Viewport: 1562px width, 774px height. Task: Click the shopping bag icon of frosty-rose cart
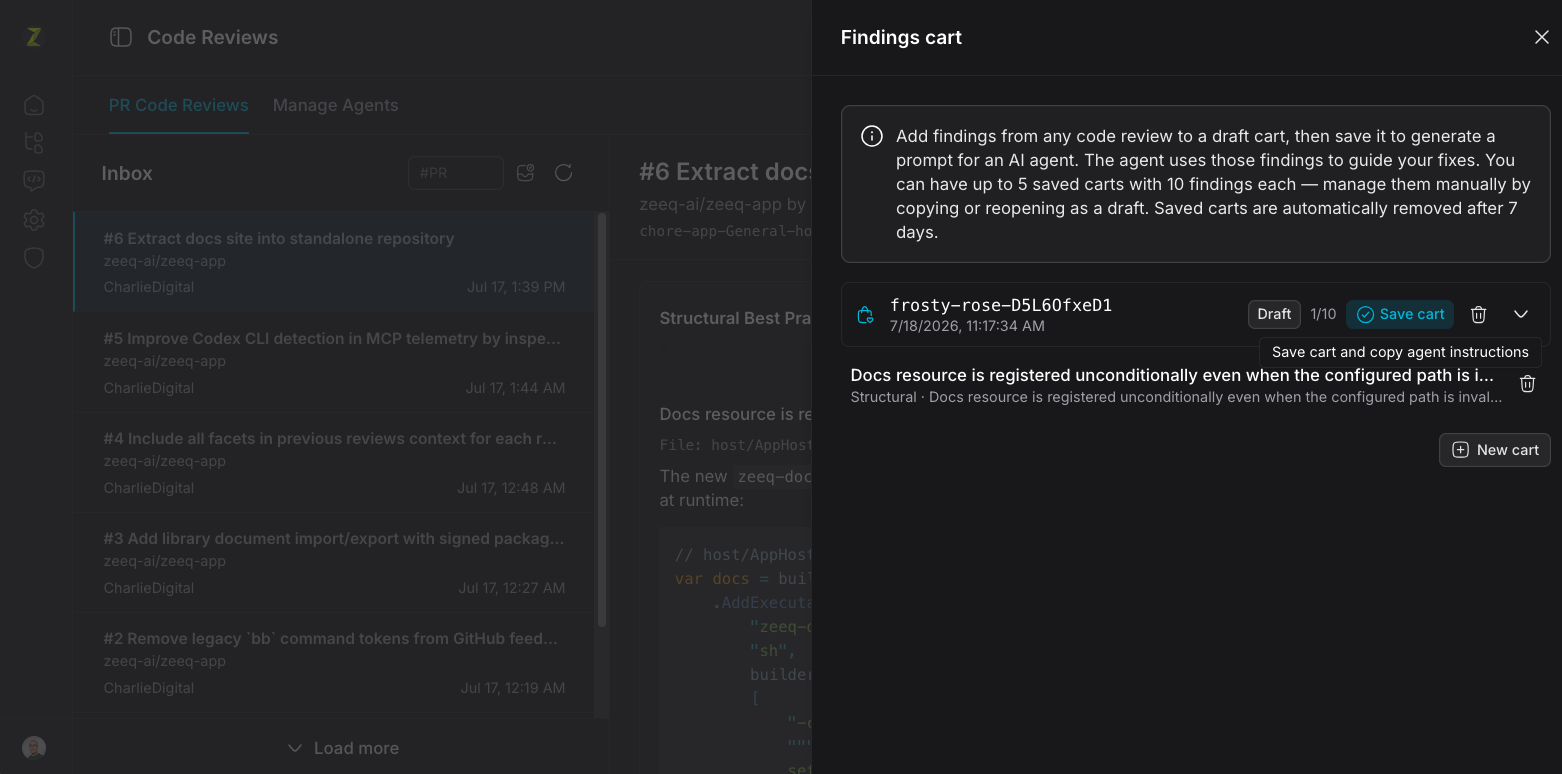coord(866,315)
